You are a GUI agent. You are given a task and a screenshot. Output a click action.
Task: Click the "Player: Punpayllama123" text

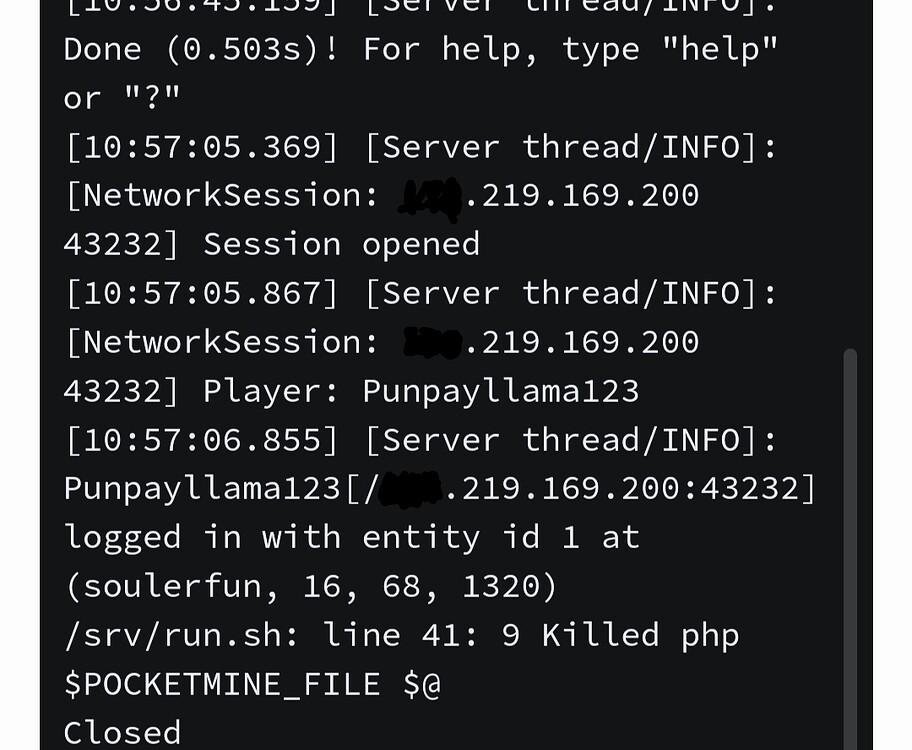point(421,390)
